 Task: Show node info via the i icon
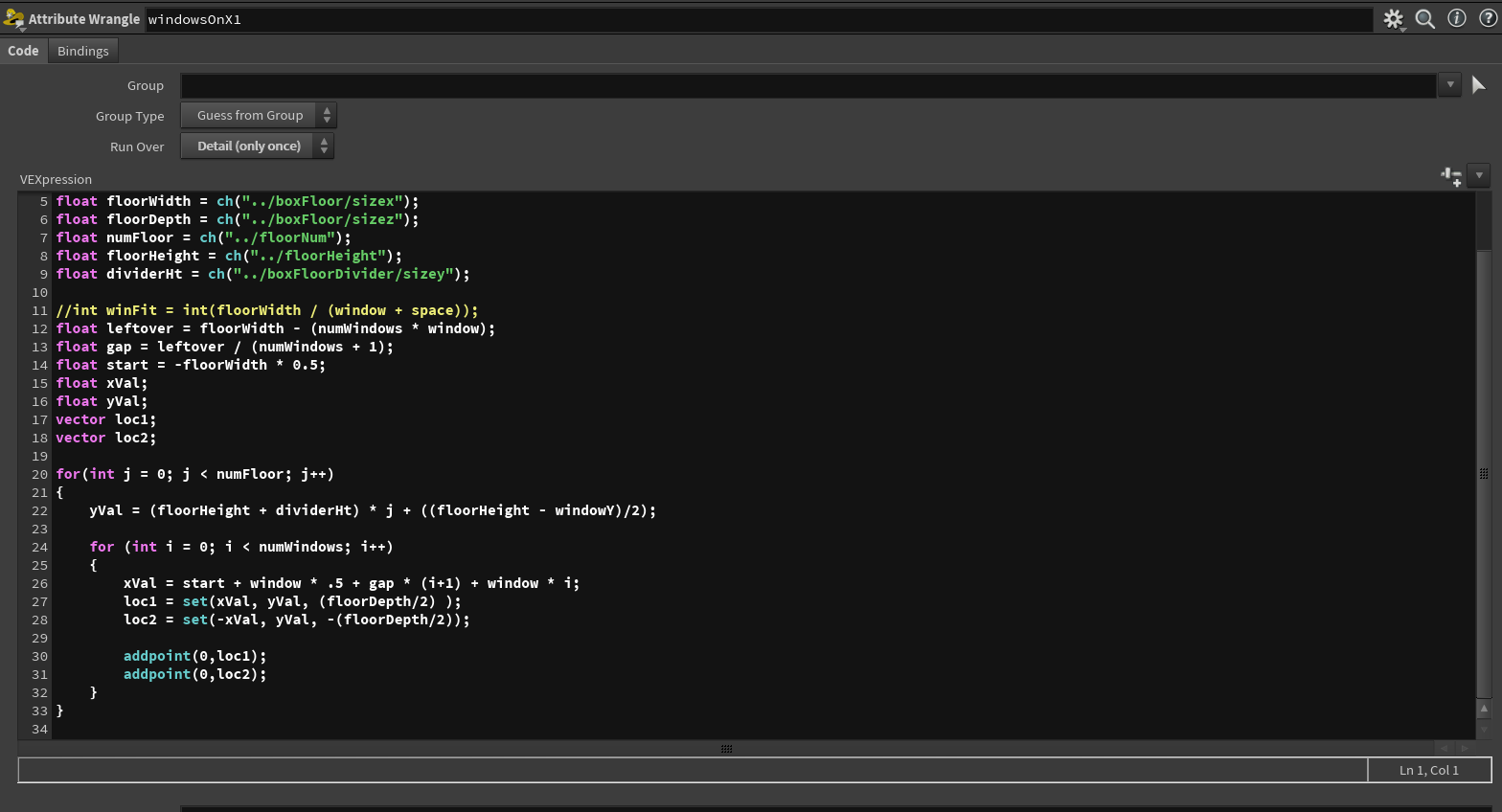[1457, 18]
